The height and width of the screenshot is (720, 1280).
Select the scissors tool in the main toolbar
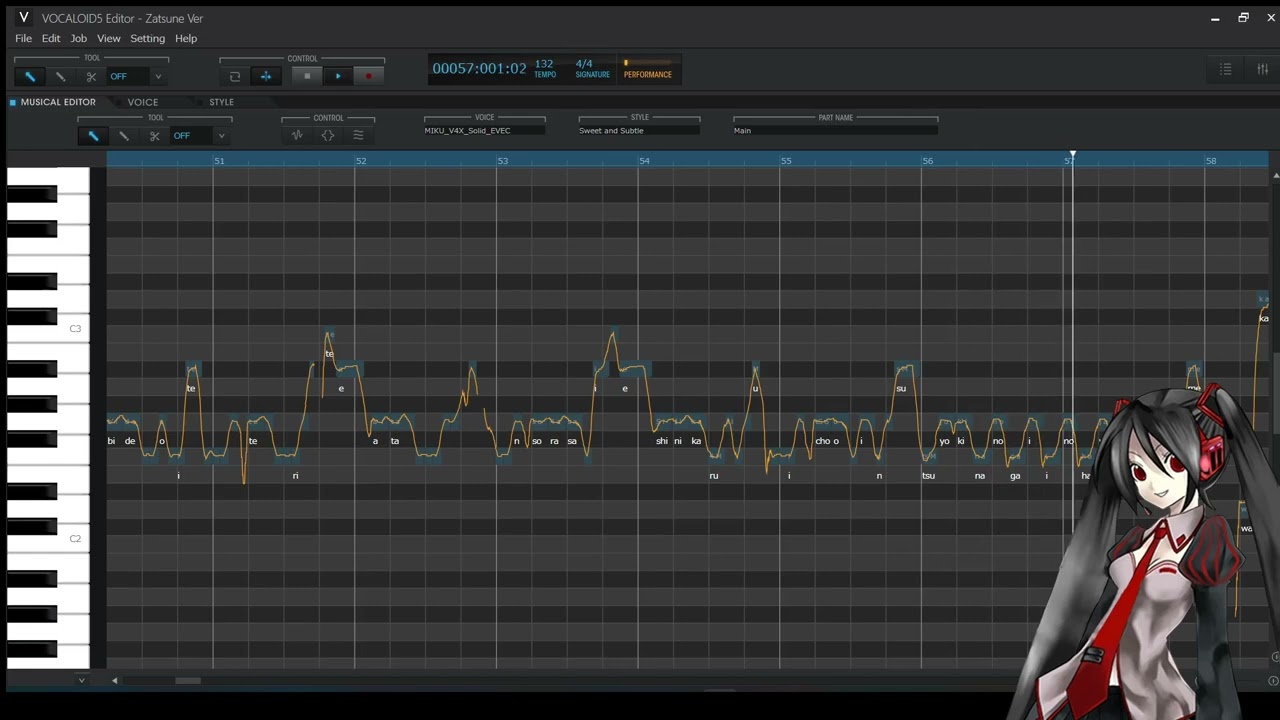[x=91, y=77]
